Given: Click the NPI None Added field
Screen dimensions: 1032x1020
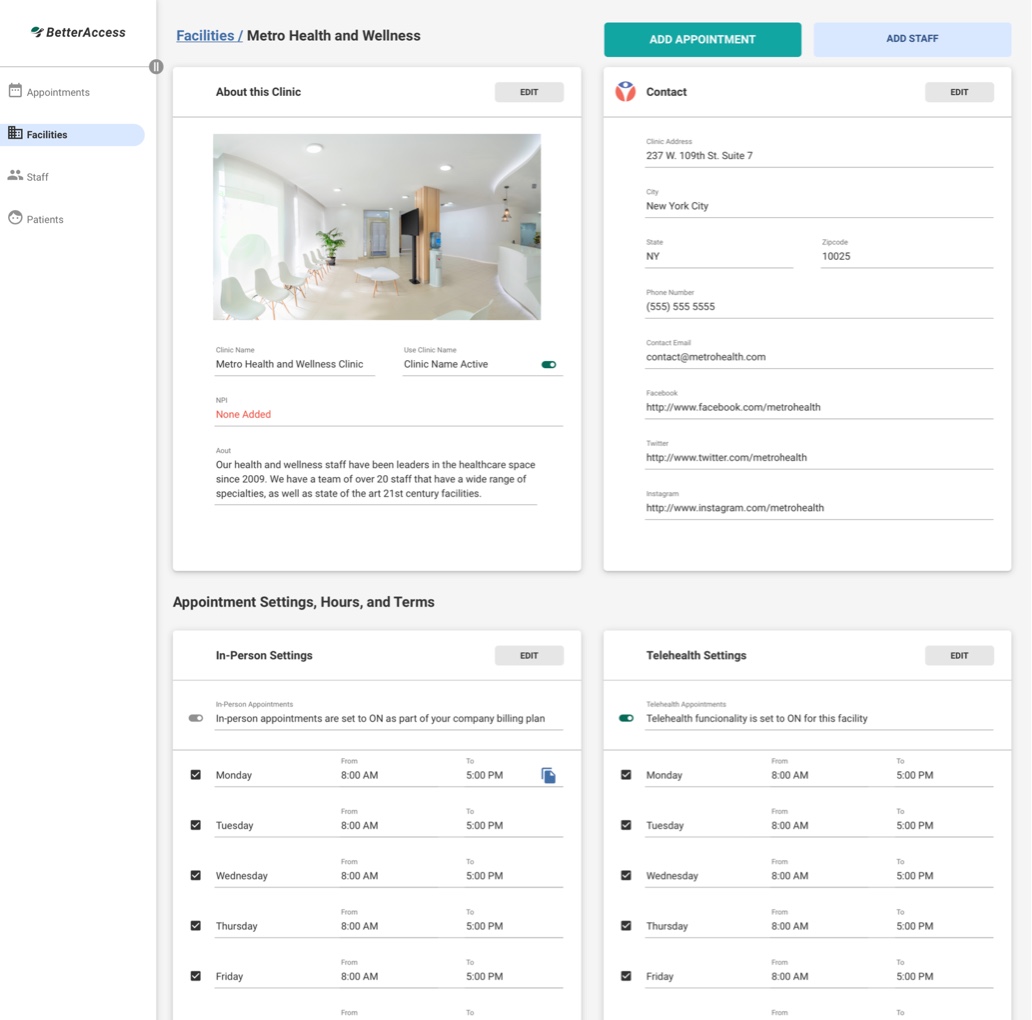Looking at the screenshot, I should (x=243, y=413).
